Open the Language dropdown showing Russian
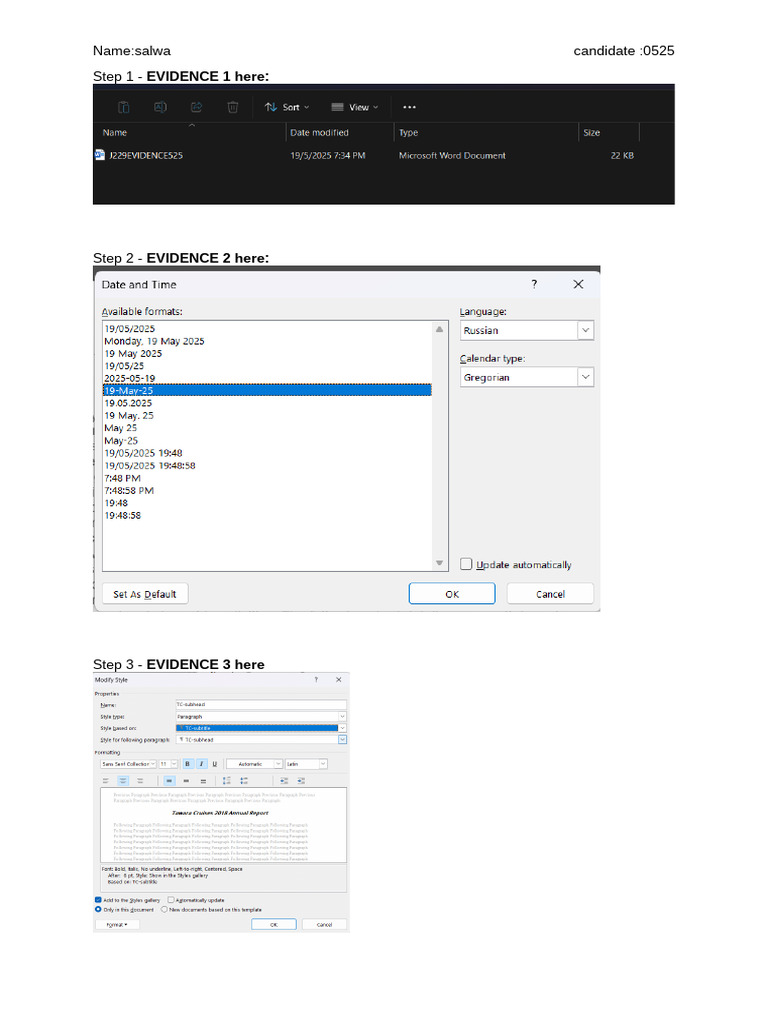Viewport: 768px width, 1024px height. pos(585,330)
